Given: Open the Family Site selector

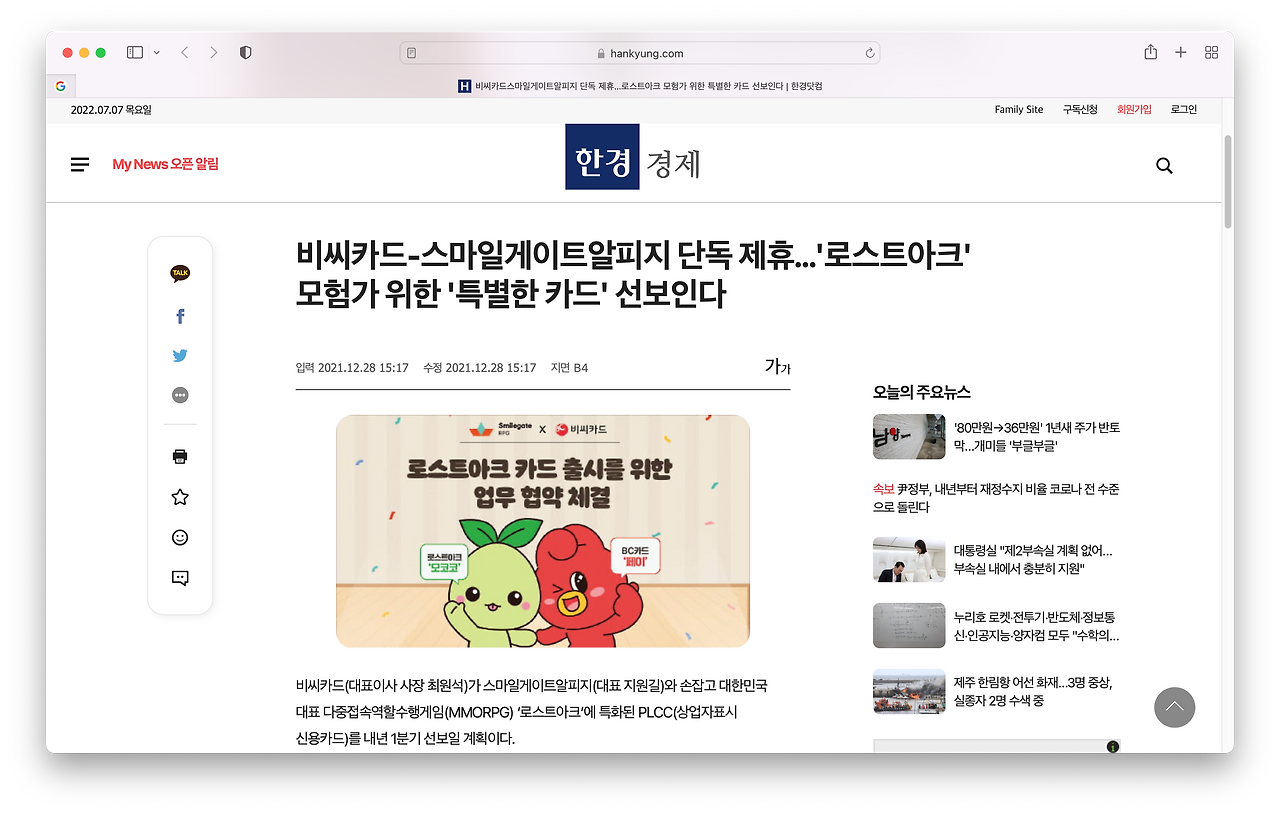Looking at the screenshot, I should click(1019, 109).
